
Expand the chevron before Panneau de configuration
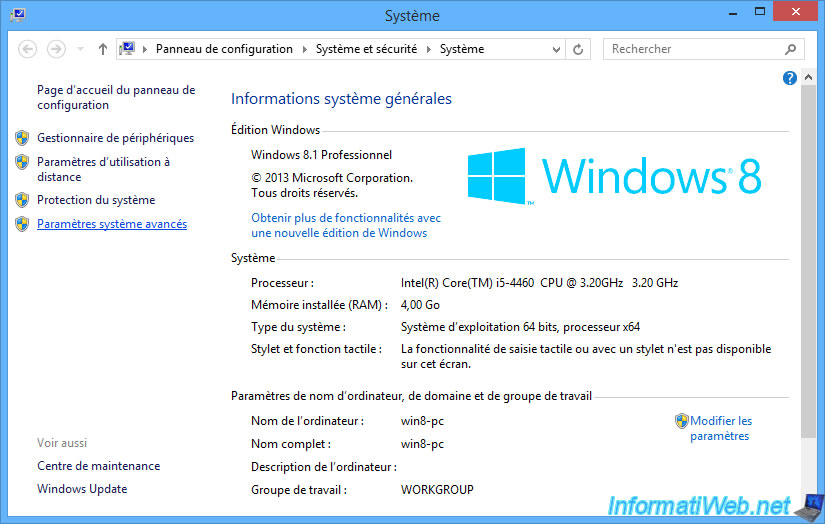click(145, 49)
